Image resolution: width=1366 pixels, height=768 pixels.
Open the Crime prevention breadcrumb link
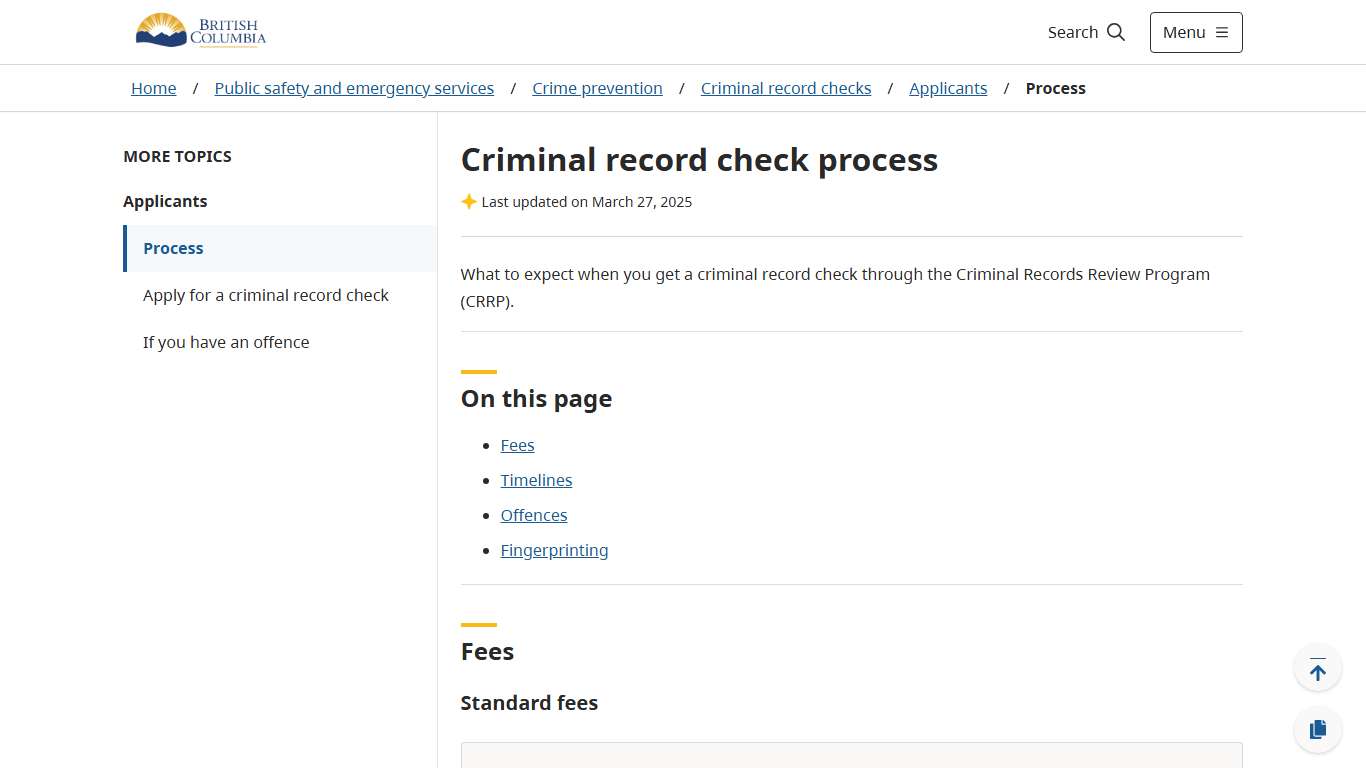[597, 88]
